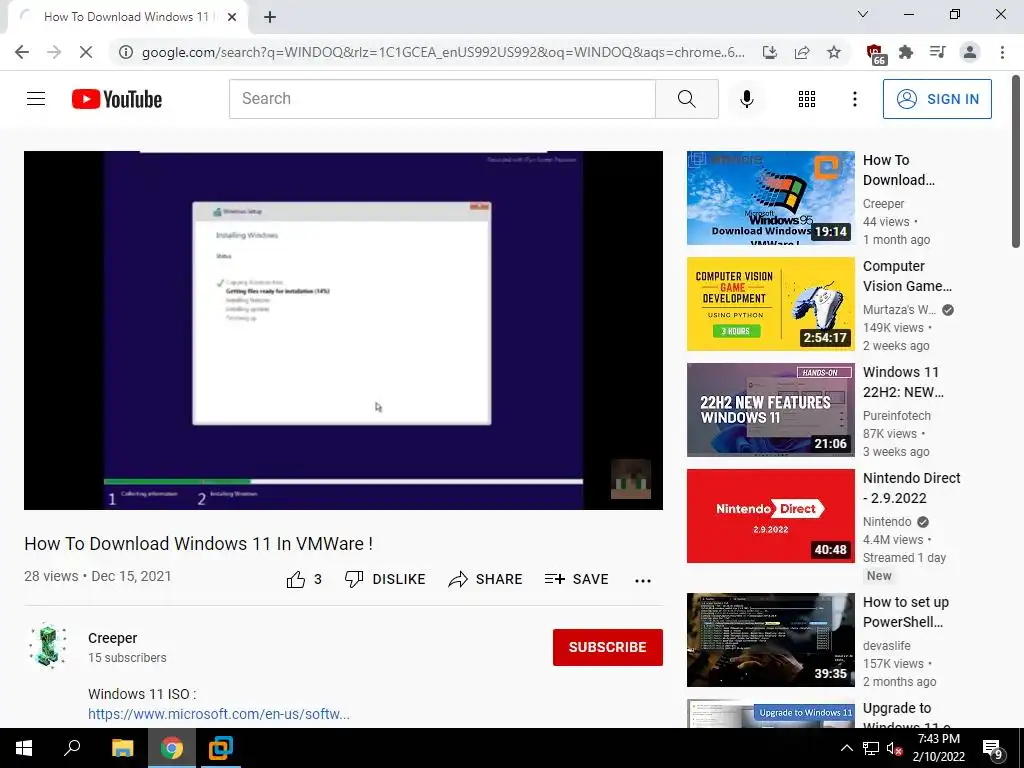
Task: Open the Creeper channel avatar
Action: tap(48, 647)
